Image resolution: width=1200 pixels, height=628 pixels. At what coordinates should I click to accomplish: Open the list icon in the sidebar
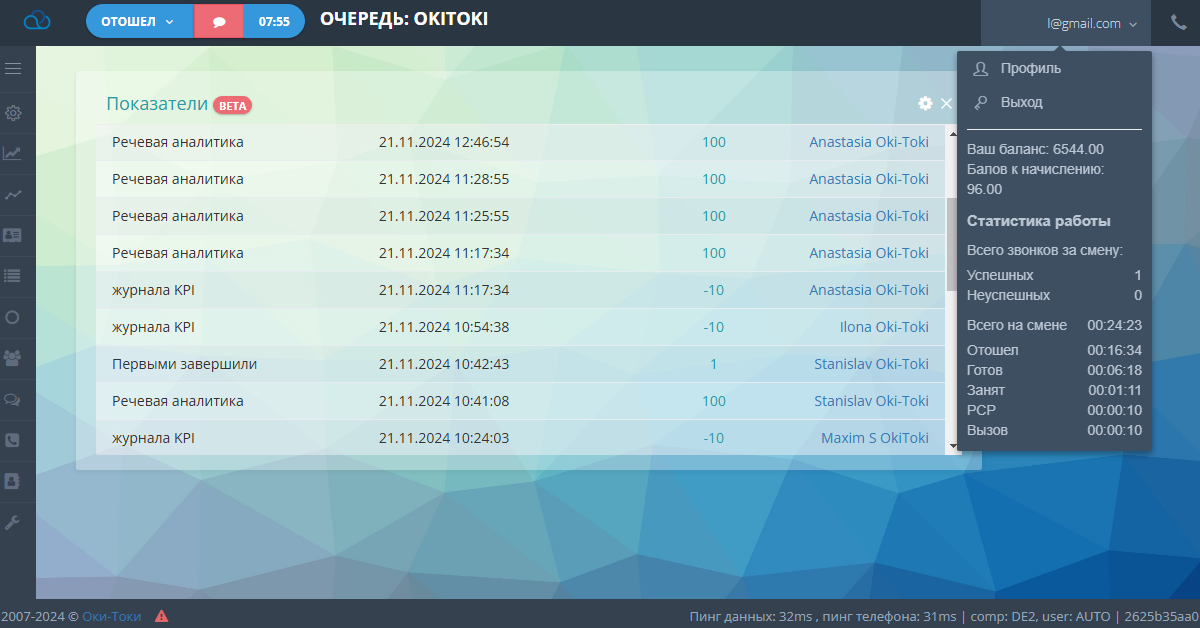(x=13, y=275)
